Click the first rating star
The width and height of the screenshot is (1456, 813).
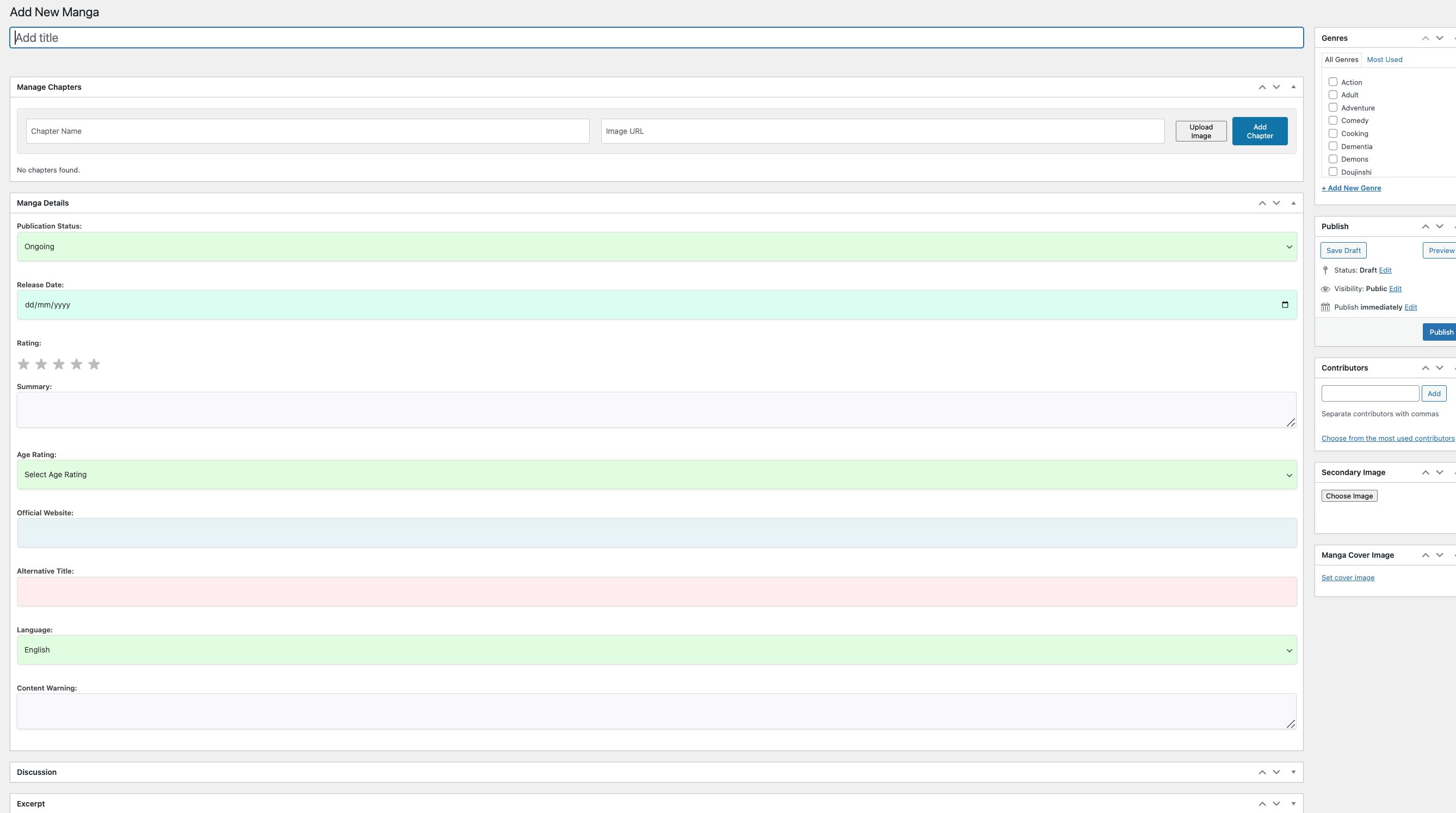23,364
